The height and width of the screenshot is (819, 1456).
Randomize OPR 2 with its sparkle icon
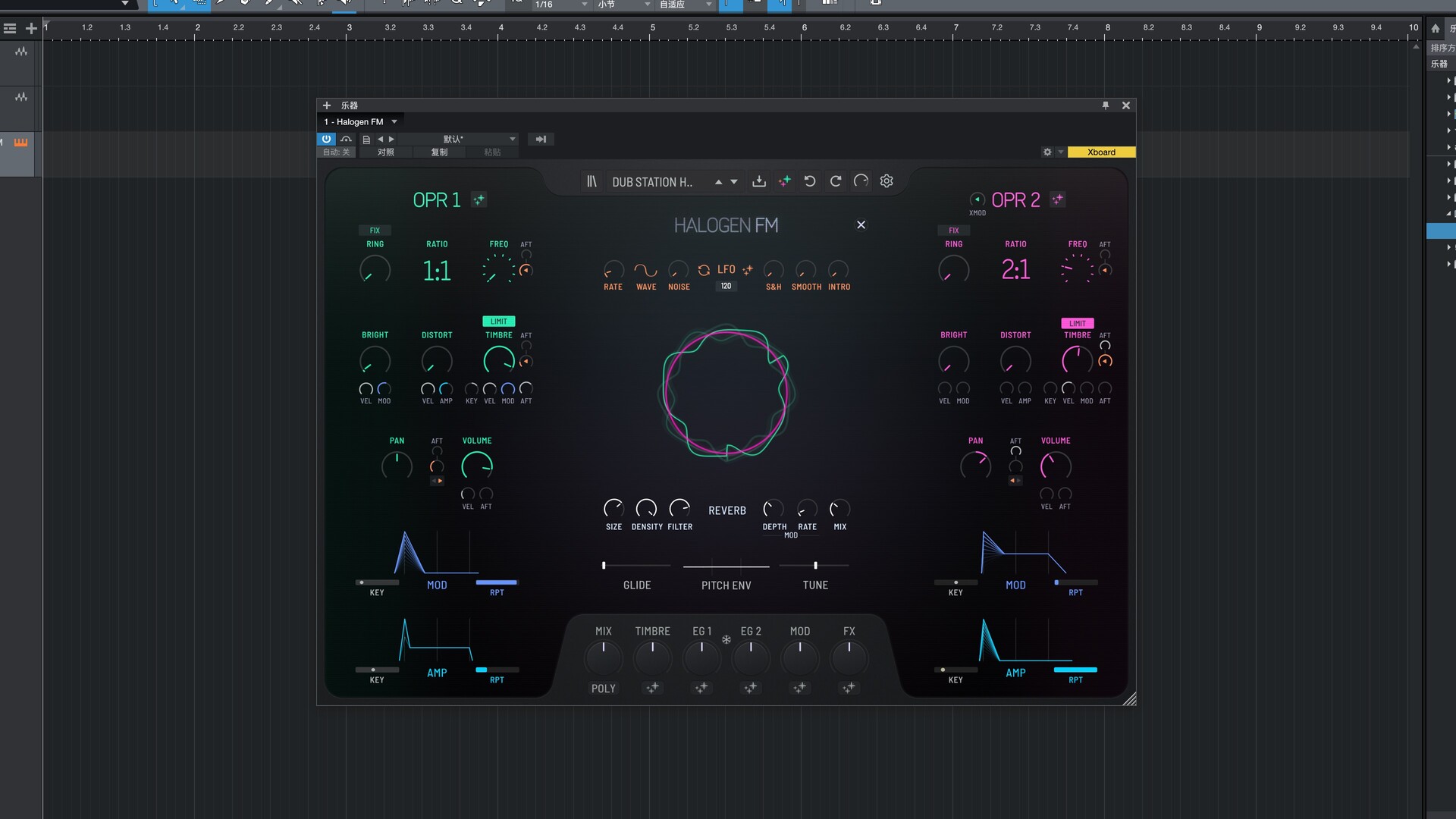click(1057, 199)
